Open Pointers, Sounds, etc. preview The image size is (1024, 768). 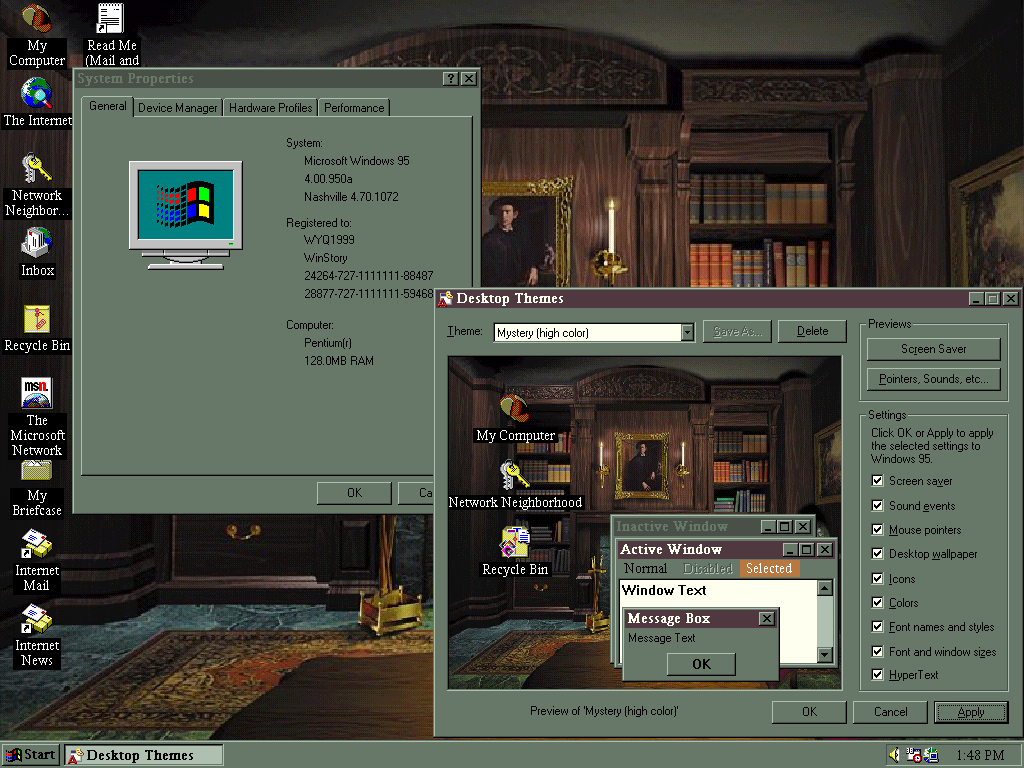934,379
